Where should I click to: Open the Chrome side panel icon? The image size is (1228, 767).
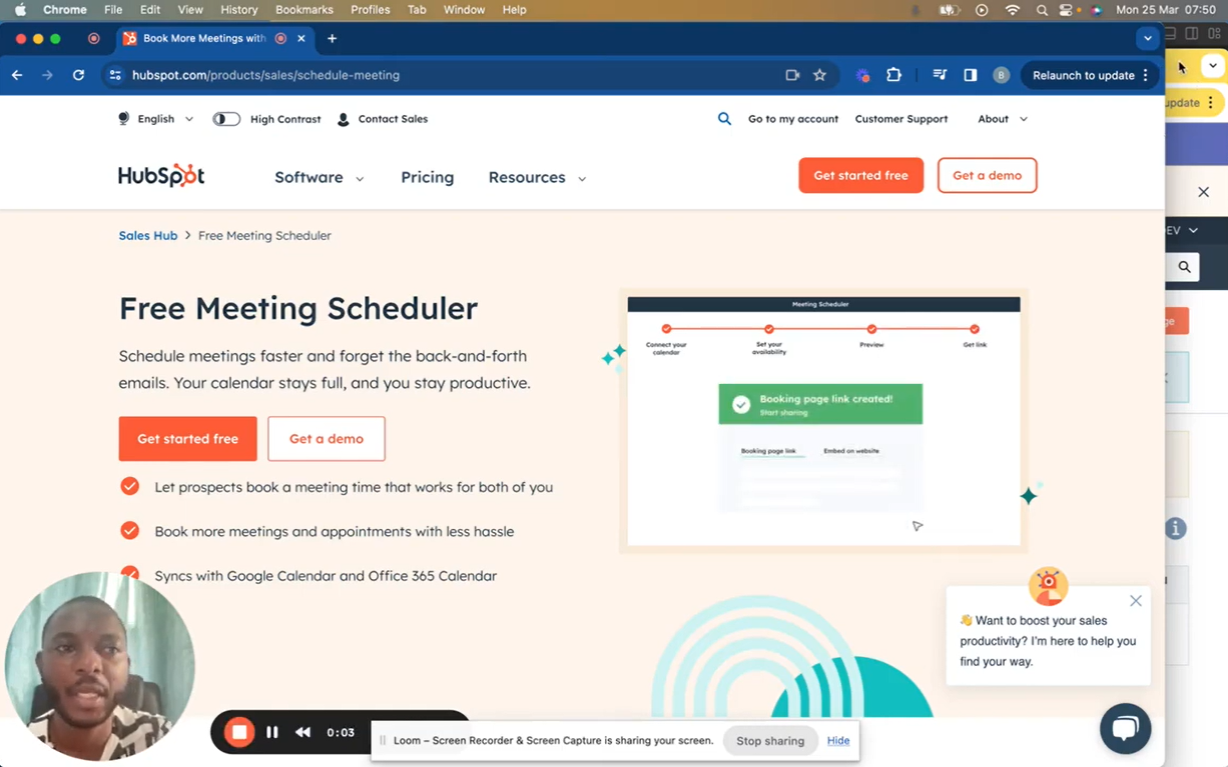click(970, 75)
